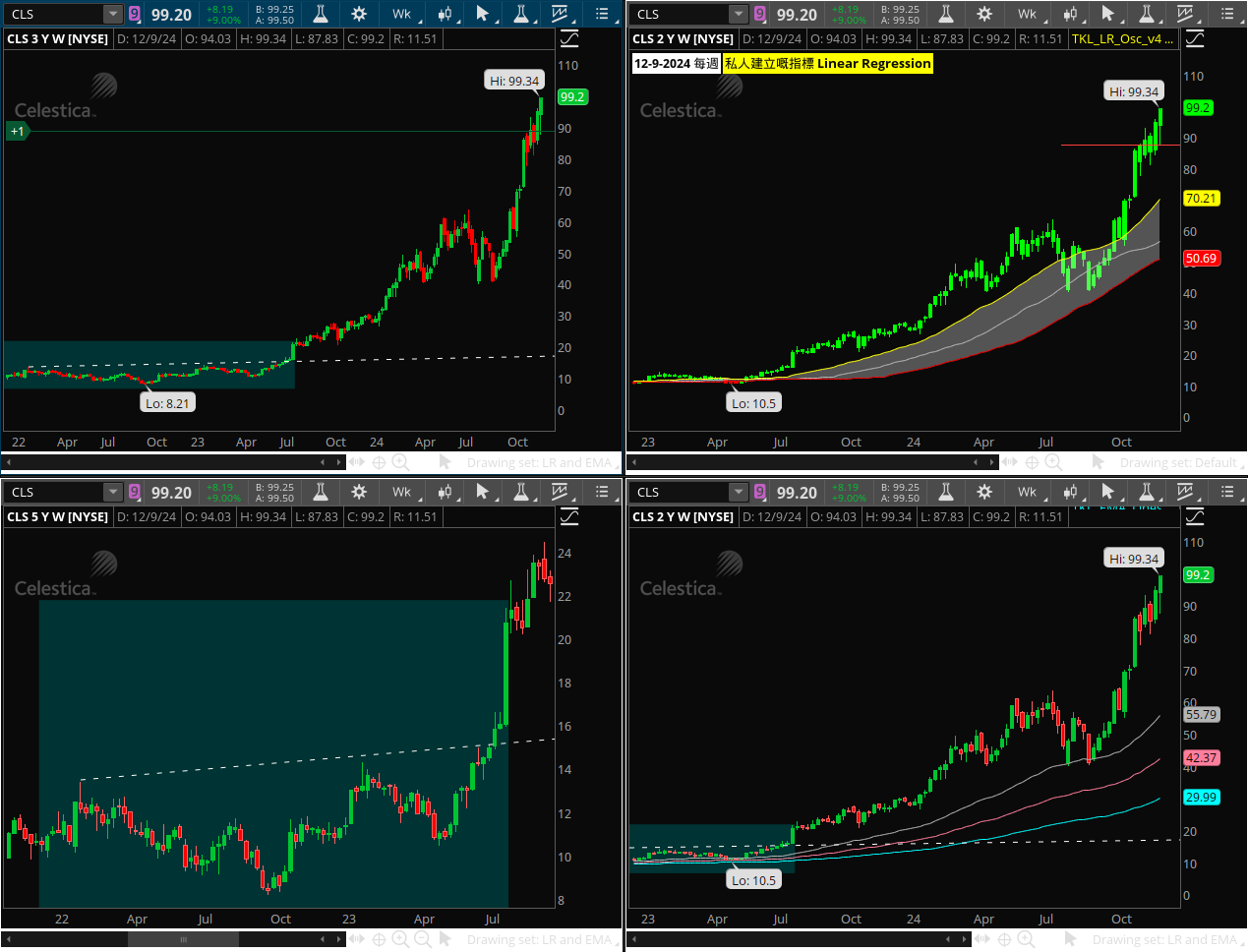Viewport: 1248px width, 952px height.
Task: Click the S-curve icon atop the top-left price axis
Action: [x=569, y=39]
